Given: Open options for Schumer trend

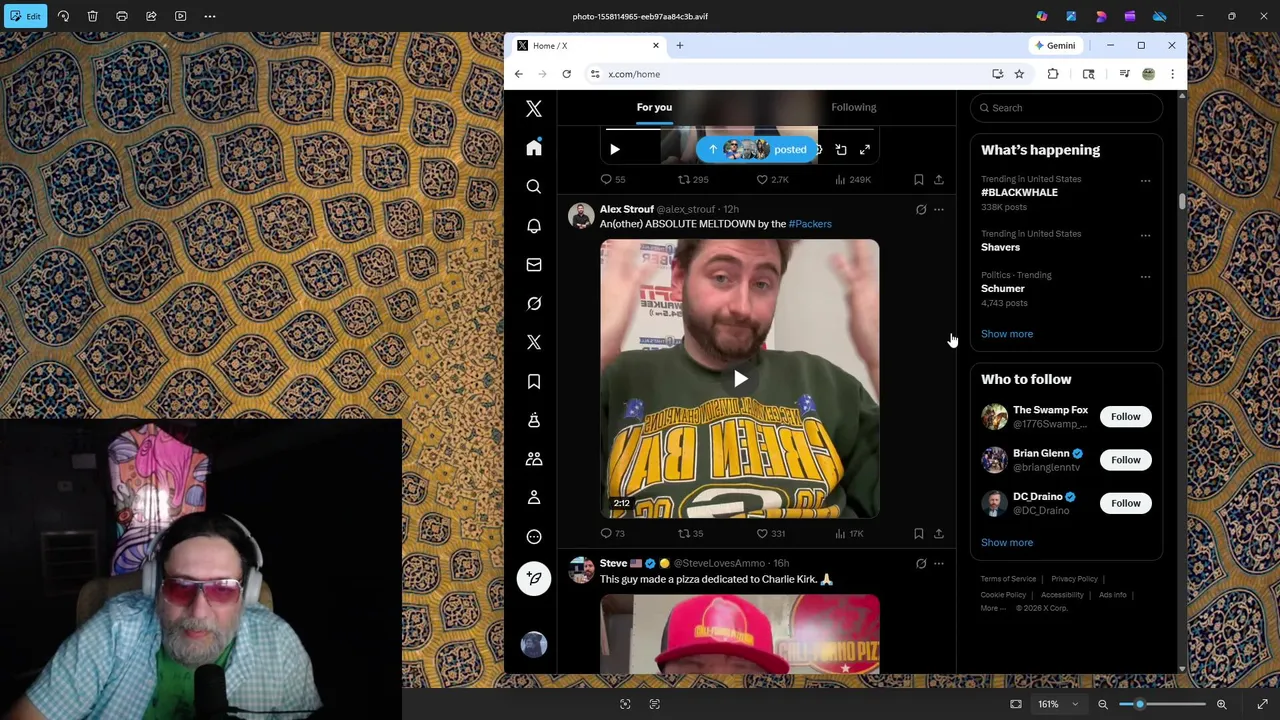Looking at the screenshot, I should pyautogui.click(x=1145, y=277).
